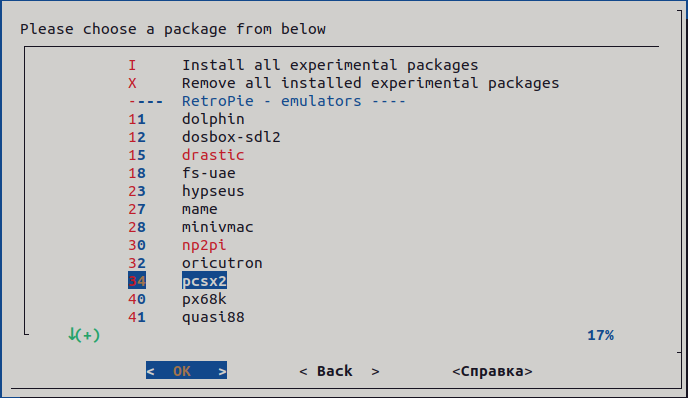
Task: Select Remove all installed experimental packages
Action: coord(371,83)
